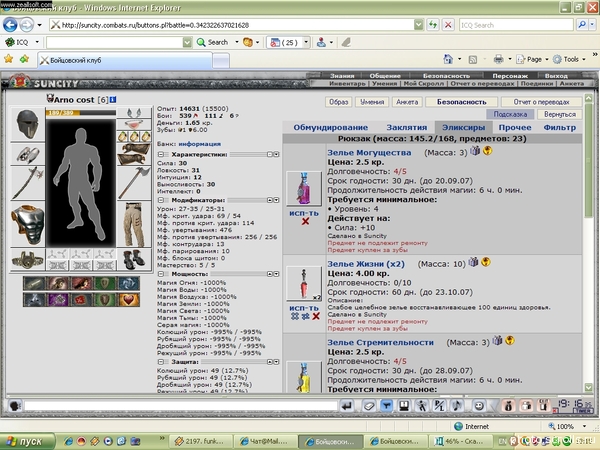Use Зелье Могущества with the исп-ть link
600x450 pixels.
pyautogui.click(x=304, y=213)
